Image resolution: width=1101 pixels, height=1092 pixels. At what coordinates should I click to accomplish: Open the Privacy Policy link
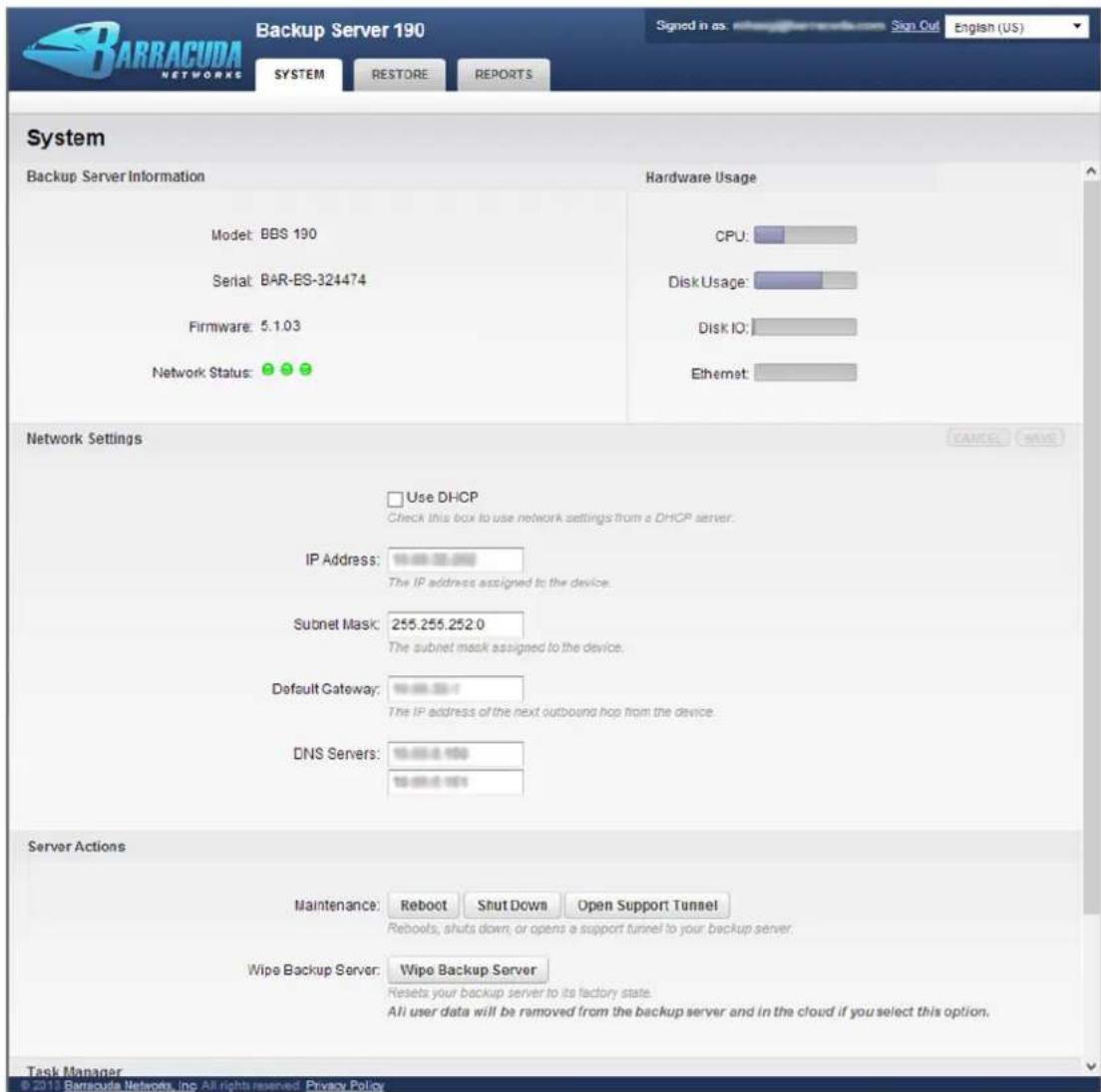345,1085
